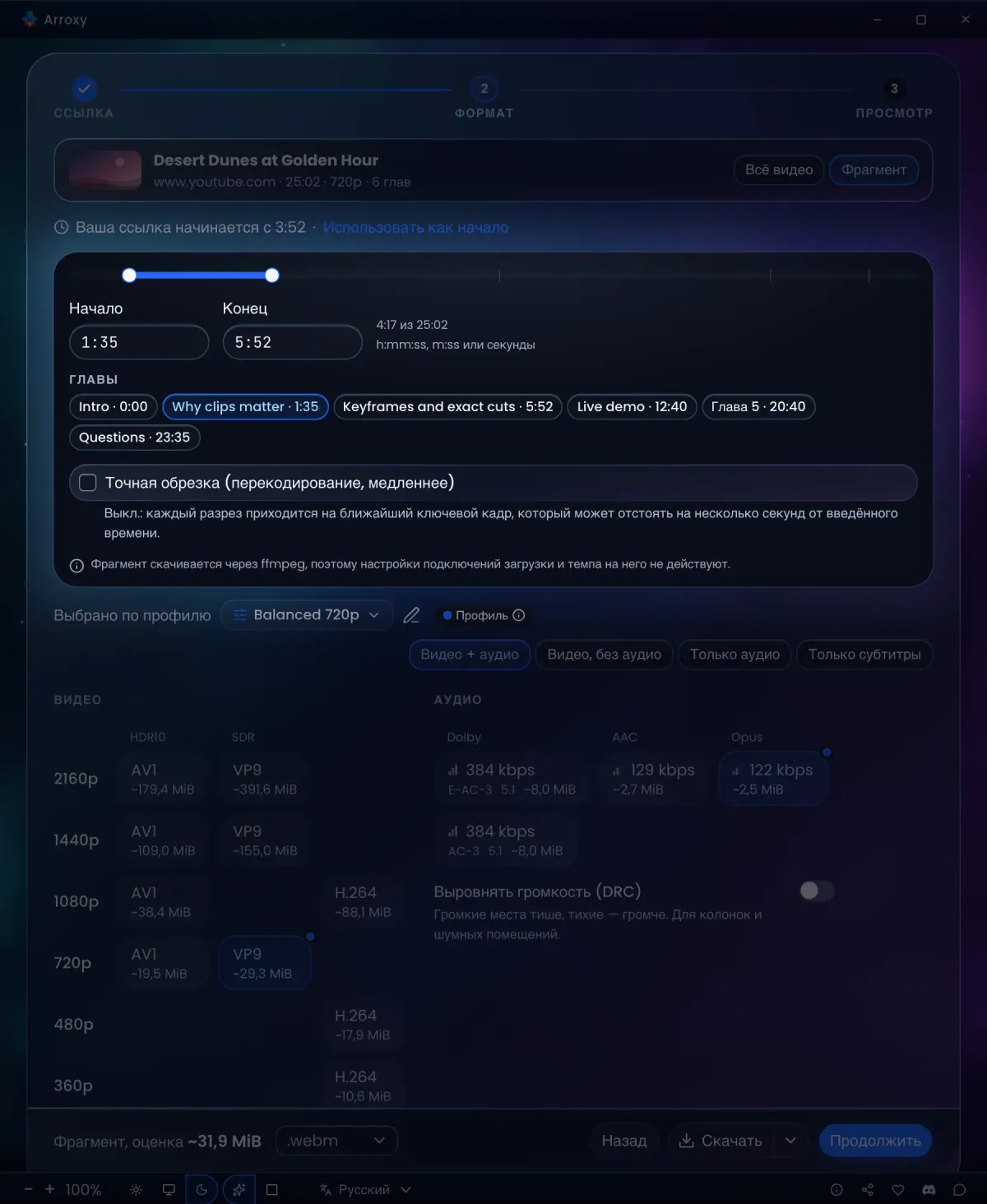Screen dimensions: 987x1204
Task: Click the pencil edit profile icon
Action: pyautogui.click(x=411, y=615)
